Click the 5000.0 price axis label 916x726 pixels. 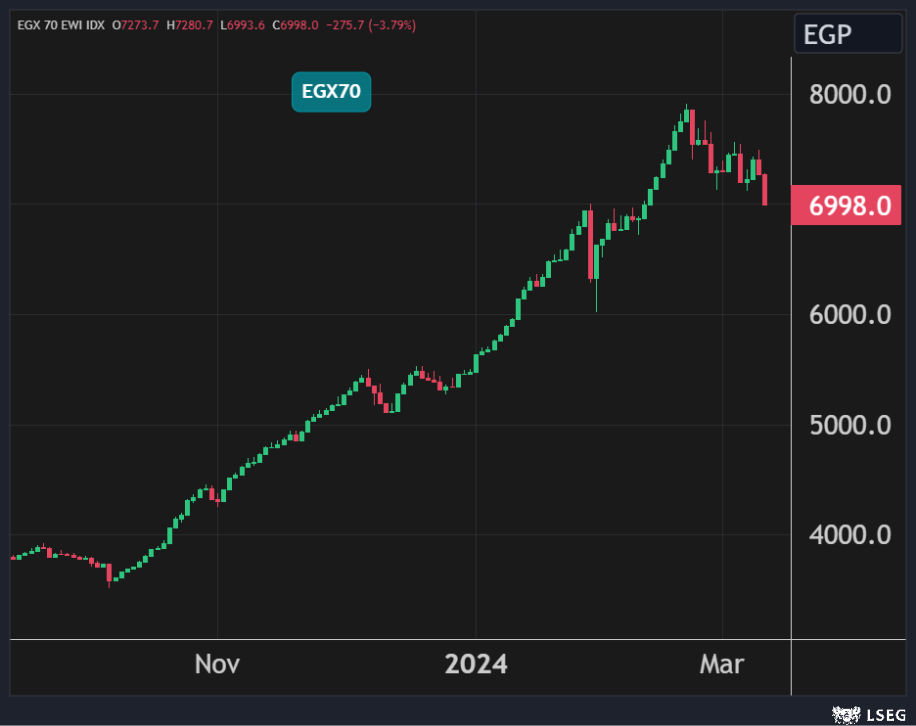(x=850, y=425)
